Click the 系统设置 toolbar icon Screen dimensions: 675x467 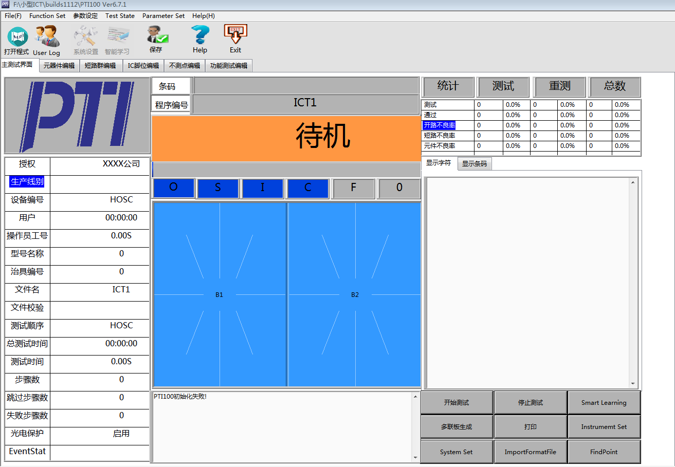pos(85,39)
